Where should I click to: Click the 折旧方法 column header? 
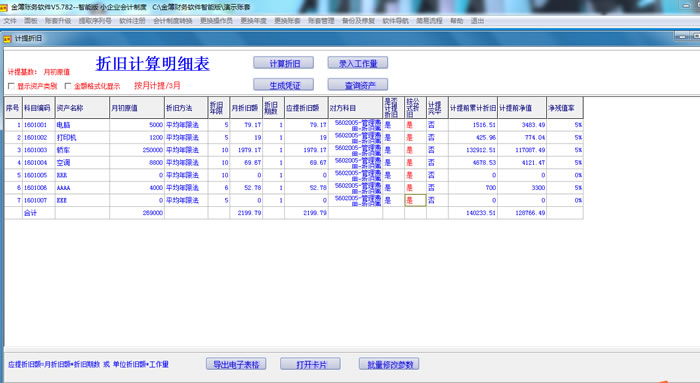click(x=186, y=108)
